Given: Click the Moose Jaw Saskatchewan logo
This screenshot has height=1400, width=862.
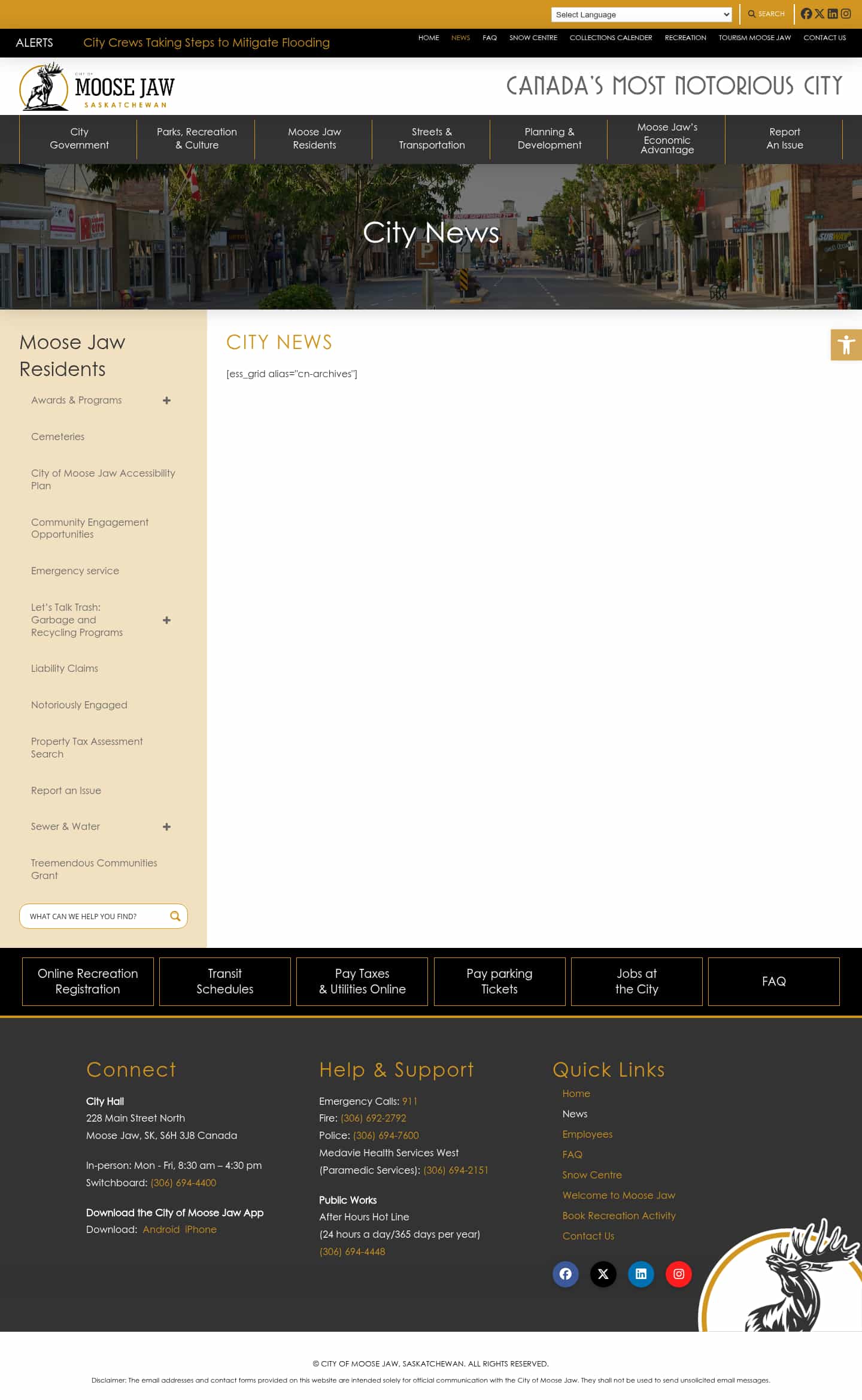Looking at the screenshot, I should coord(97,87).
